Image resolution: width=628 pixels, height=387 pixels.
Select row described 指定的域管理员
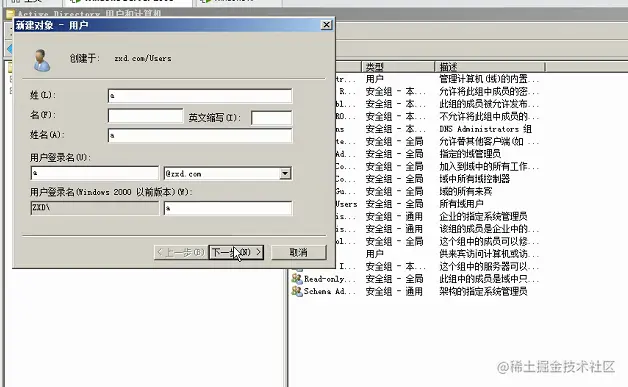coord(470,154)
